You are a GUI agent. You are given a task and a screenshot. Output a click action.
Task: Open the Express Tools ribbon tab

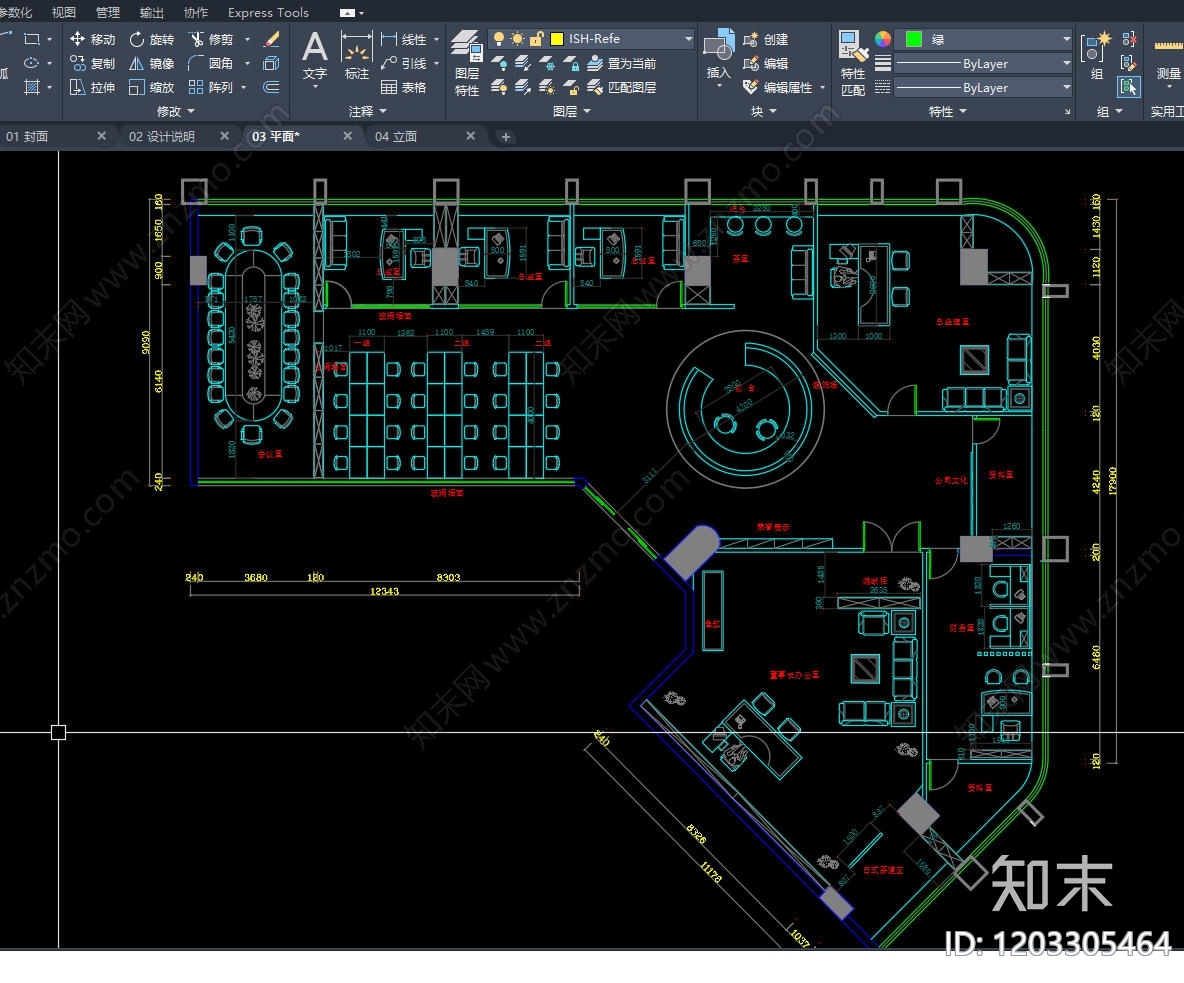click(x=268, y=12)
